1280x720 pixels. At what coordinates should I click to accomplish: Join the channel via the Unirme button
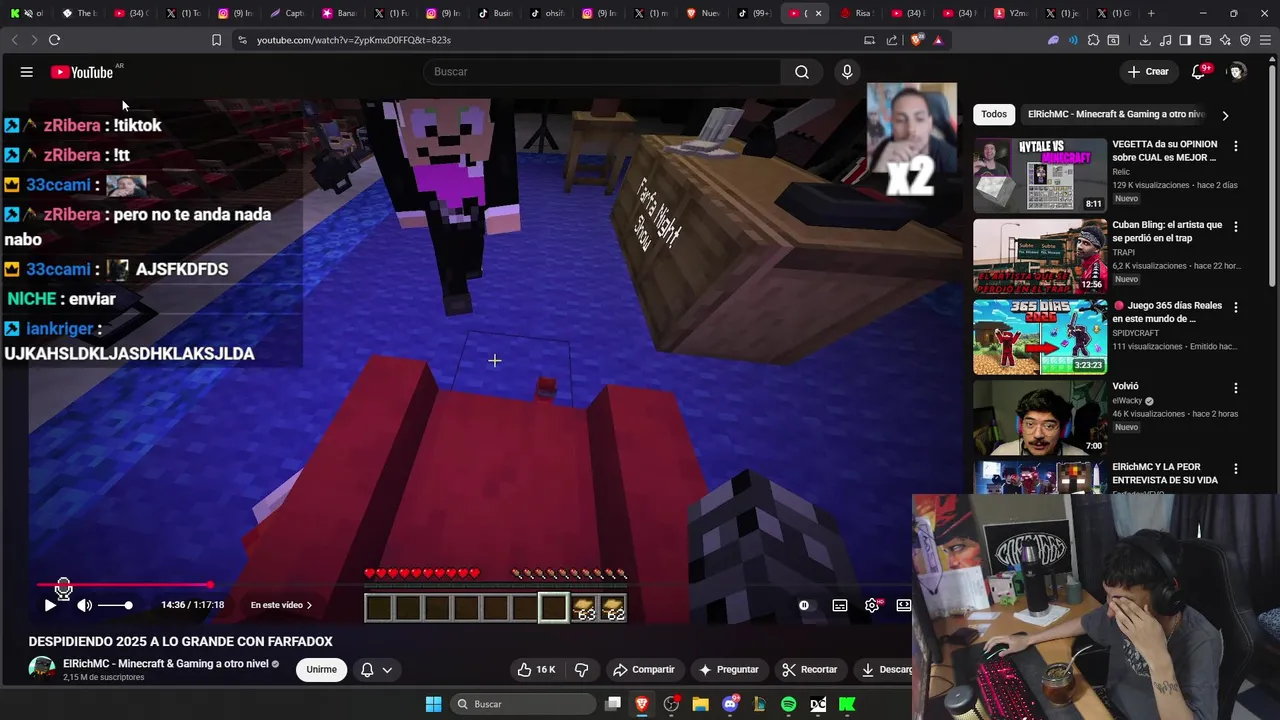point(321,670)
